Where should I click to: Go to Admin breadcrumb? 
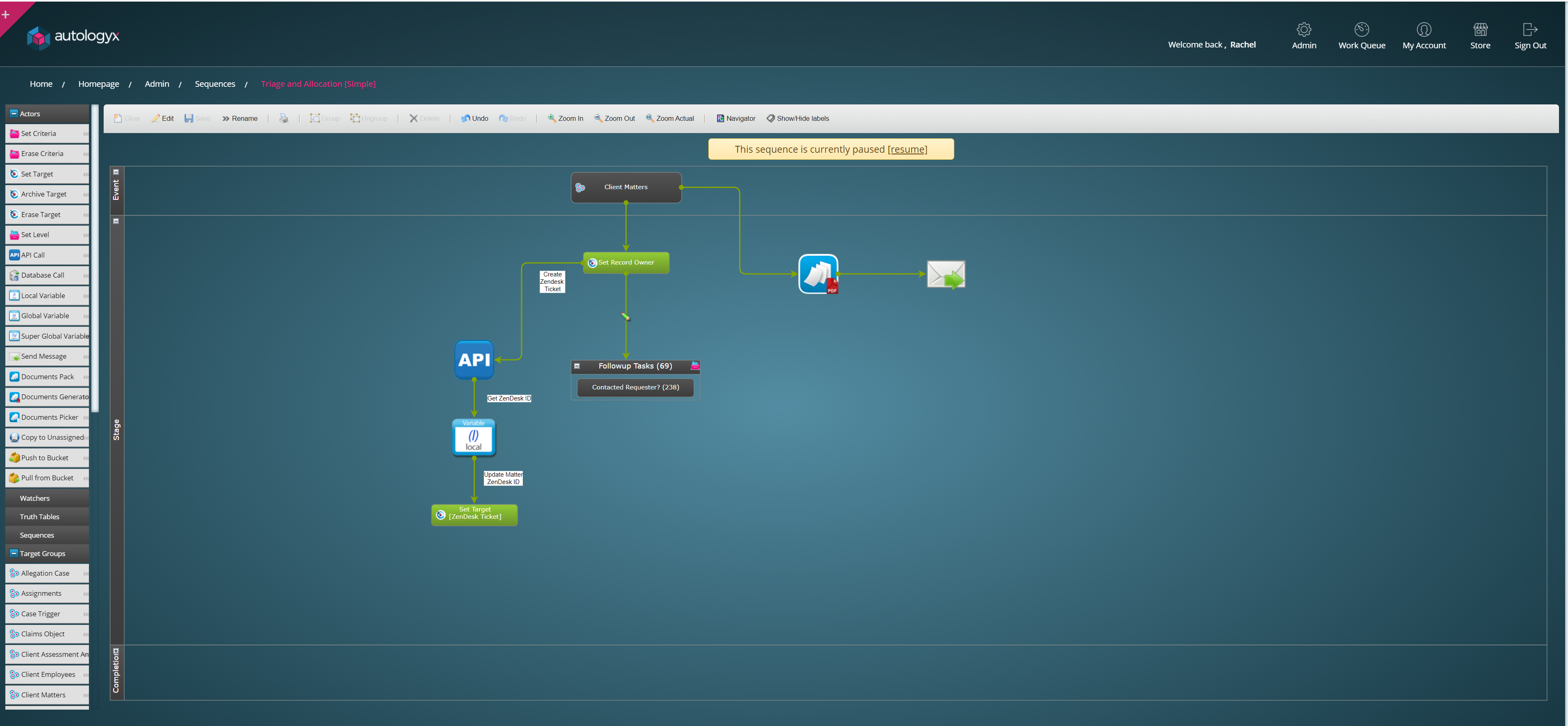157,84
